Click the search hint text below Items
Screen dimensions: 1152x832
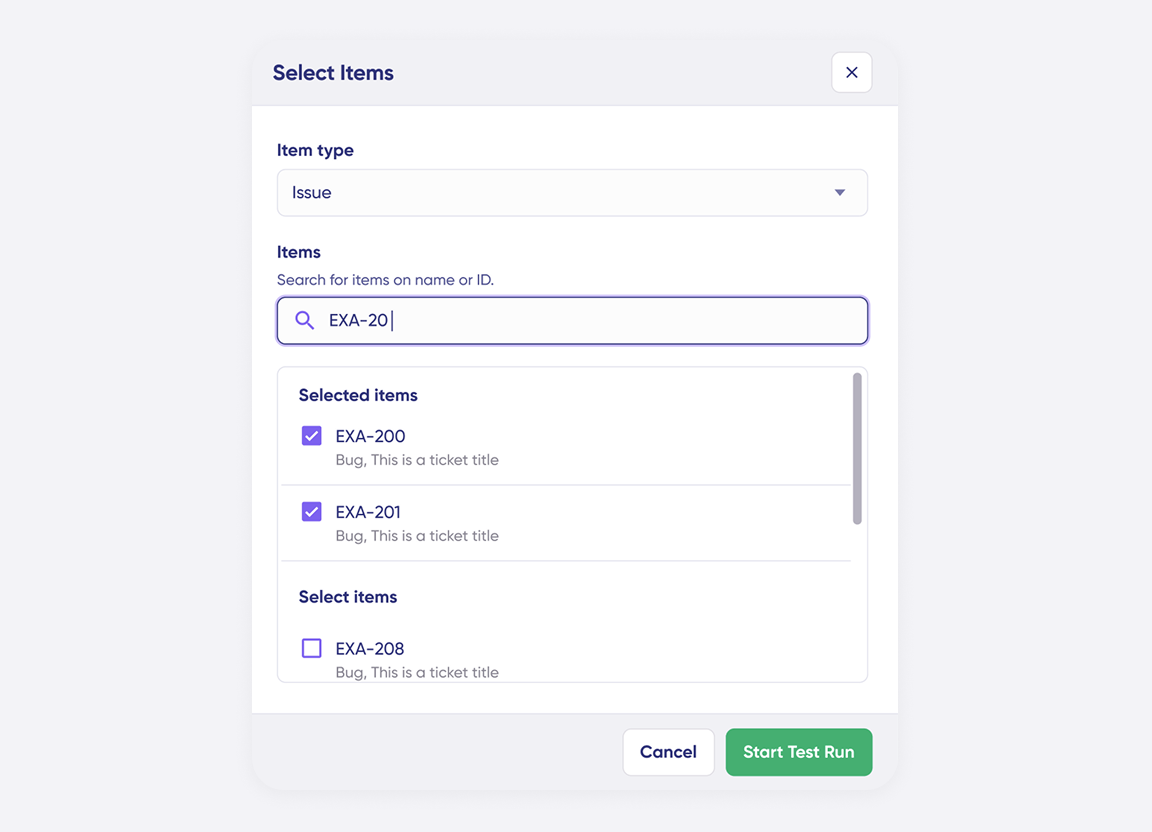(x=385, y=280)
